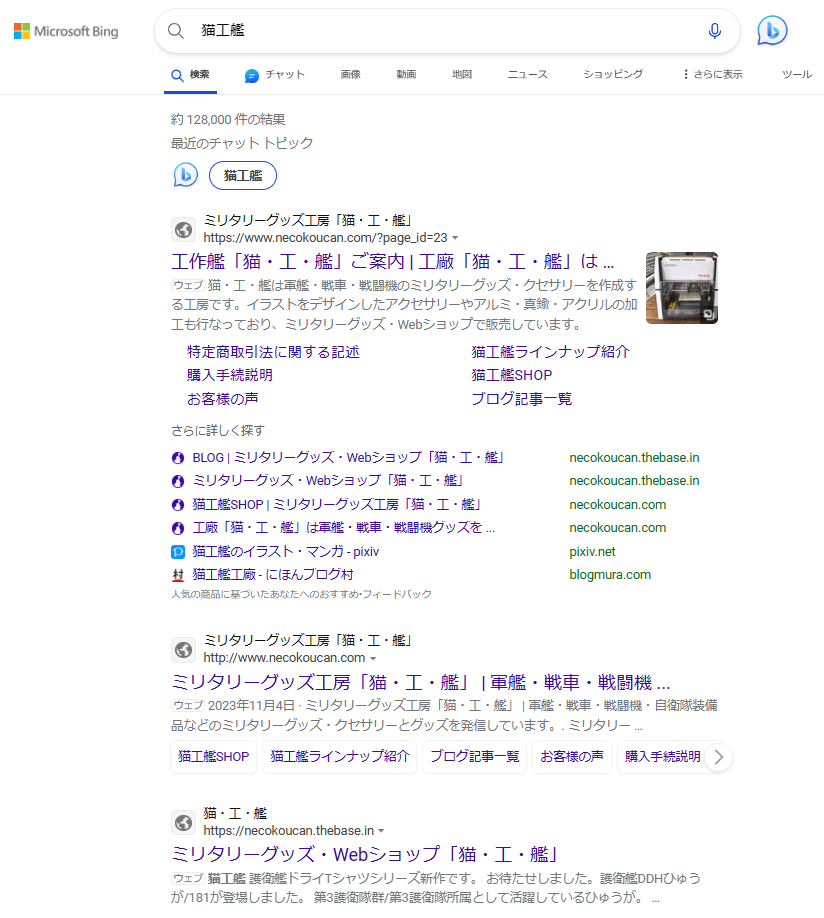
Task: Open ミリタリーグッズ・Webショップ「猫・工・艦」result title
Action: pyautogui.click(x=365, y=854)
